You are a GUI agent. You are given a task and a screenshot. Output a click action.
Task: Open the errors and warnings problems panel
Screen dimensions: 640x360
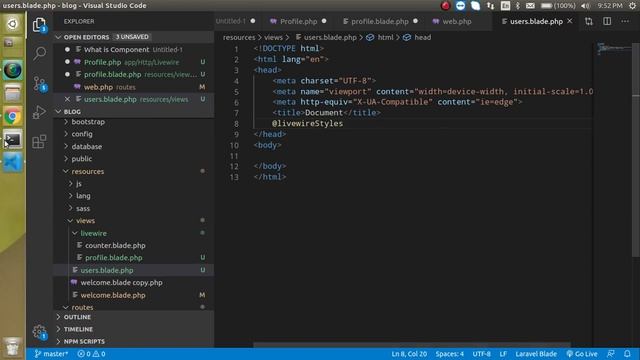click(91, 354)
